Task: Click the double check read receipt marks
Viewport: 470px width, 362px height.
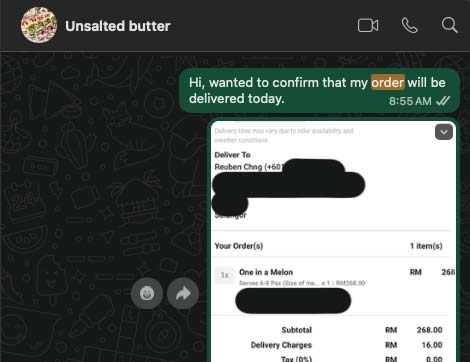Action: (443, 101)
